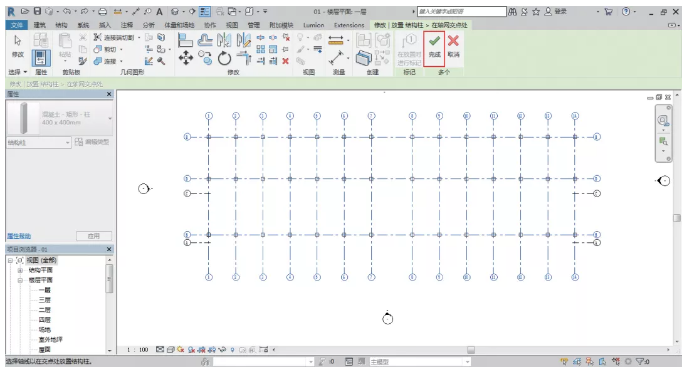Open the Main Model (主模型) design options dropdown

click(x=420, y=362)
